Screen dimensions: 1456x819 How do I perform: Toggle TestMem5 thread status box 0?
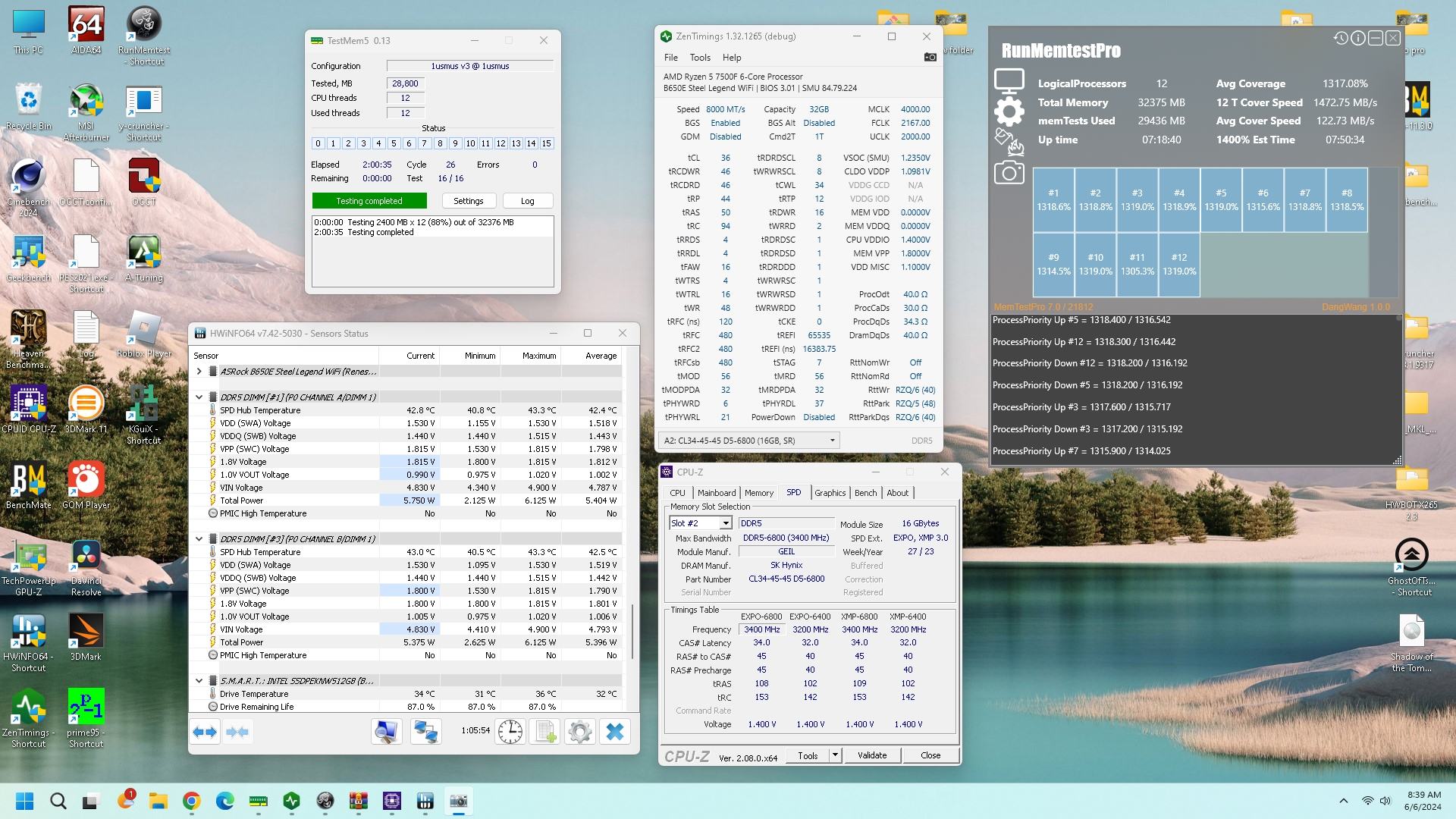(318, 143)
